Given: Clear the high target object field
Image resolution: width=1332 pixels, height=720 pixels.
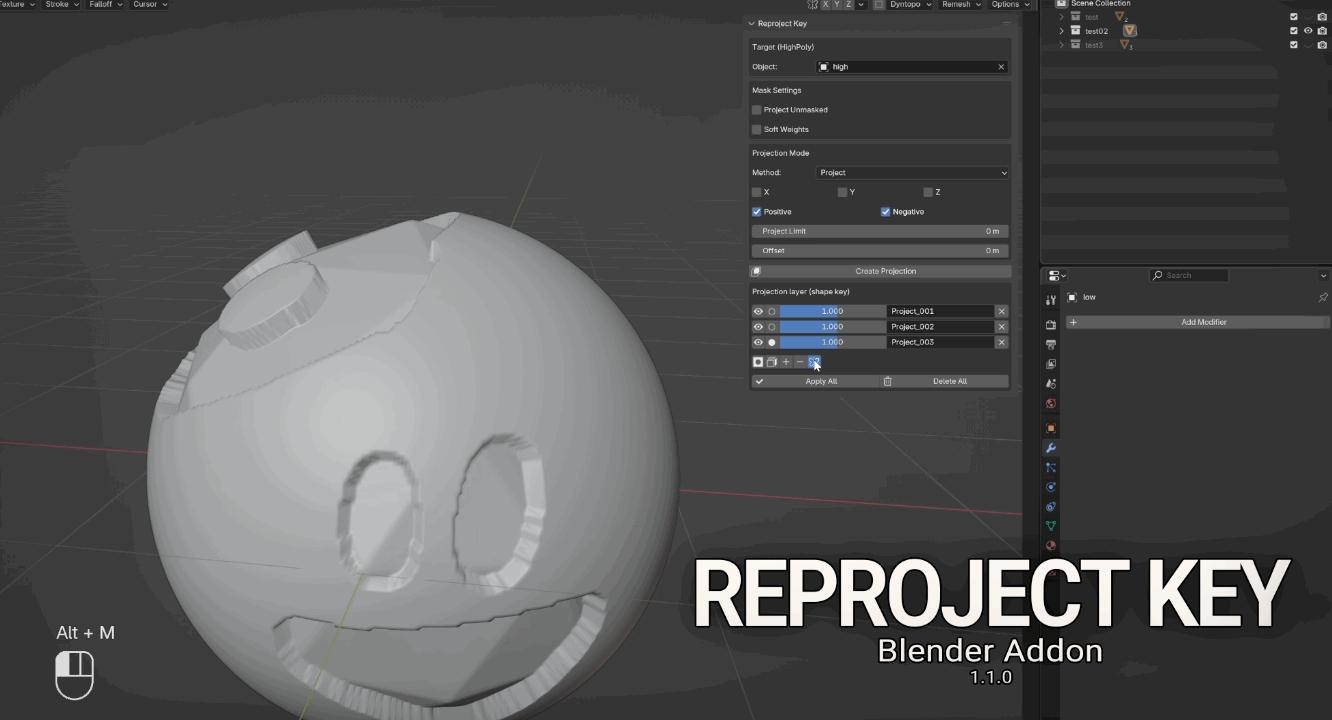Looking at the screenshot, I should coord(1001,67).
